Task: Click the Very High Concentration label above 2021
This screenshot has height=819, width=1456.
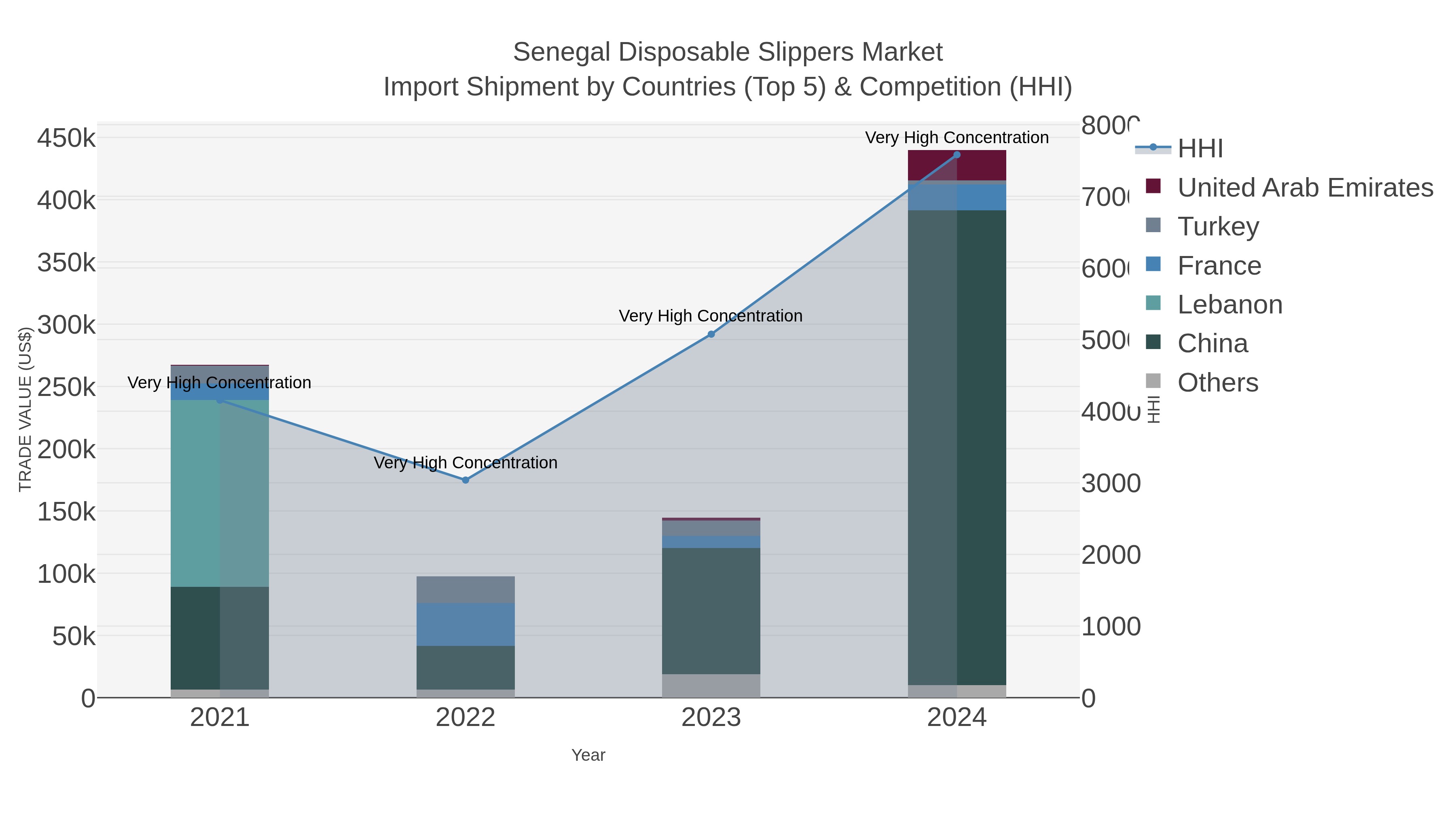Action: [x=220, y=383]
